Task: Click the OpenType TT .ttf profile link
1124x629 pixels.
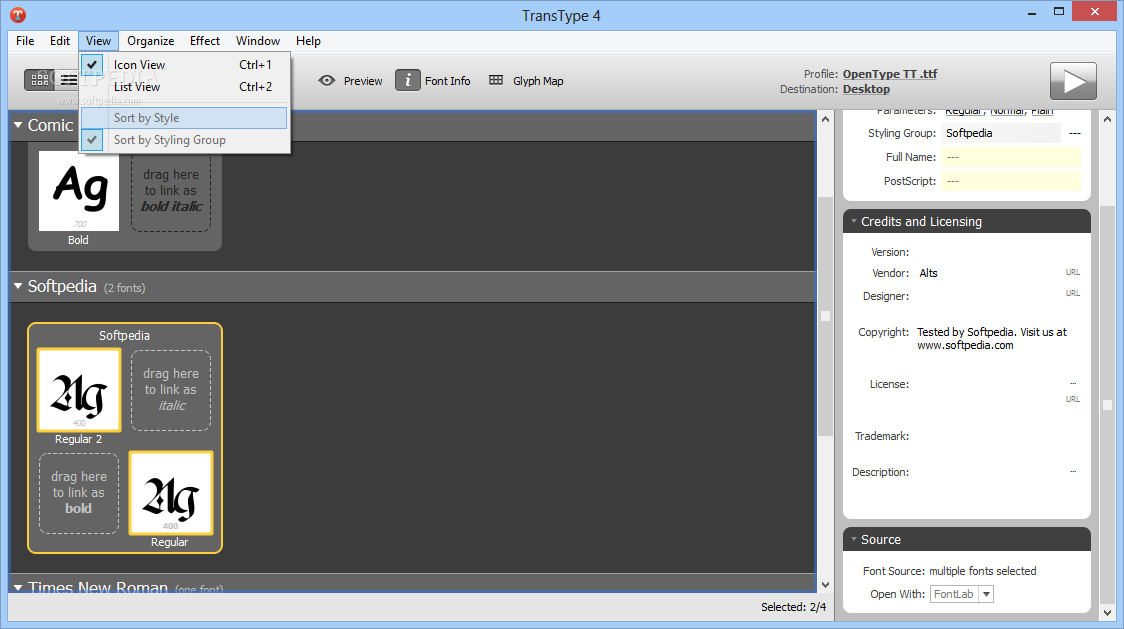Action: 890,74
